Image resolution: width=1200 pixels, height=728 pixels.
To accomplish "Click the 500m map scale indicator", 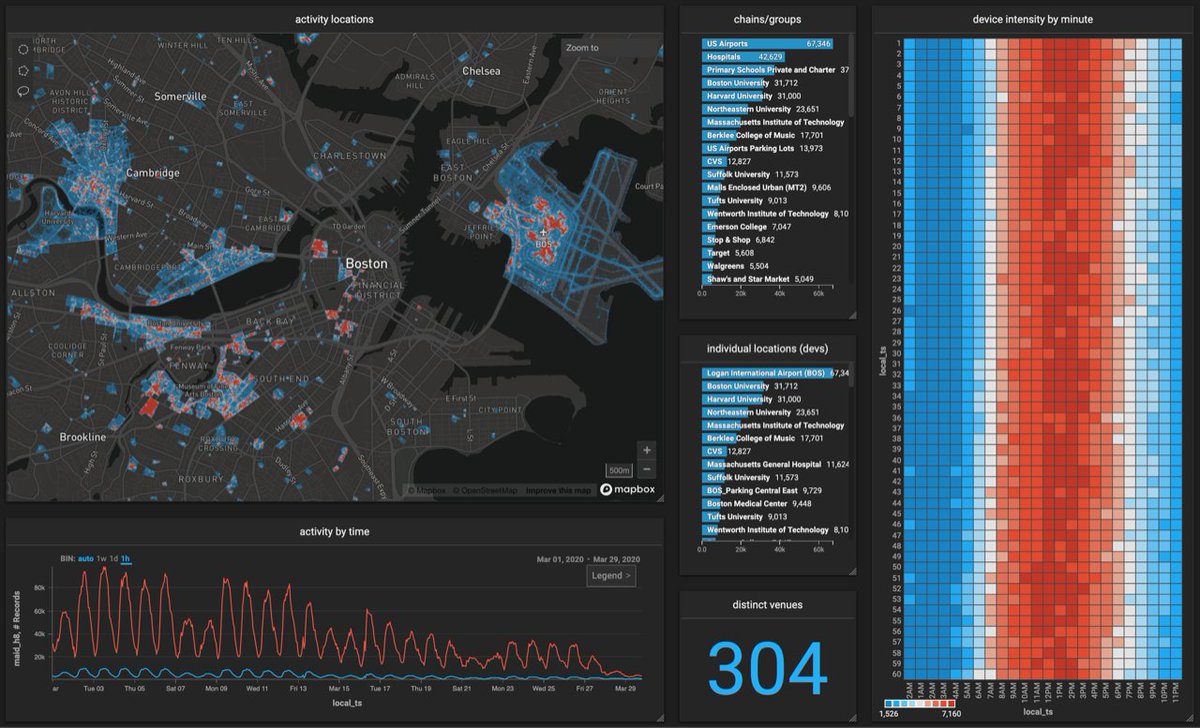I will (620, 470).
